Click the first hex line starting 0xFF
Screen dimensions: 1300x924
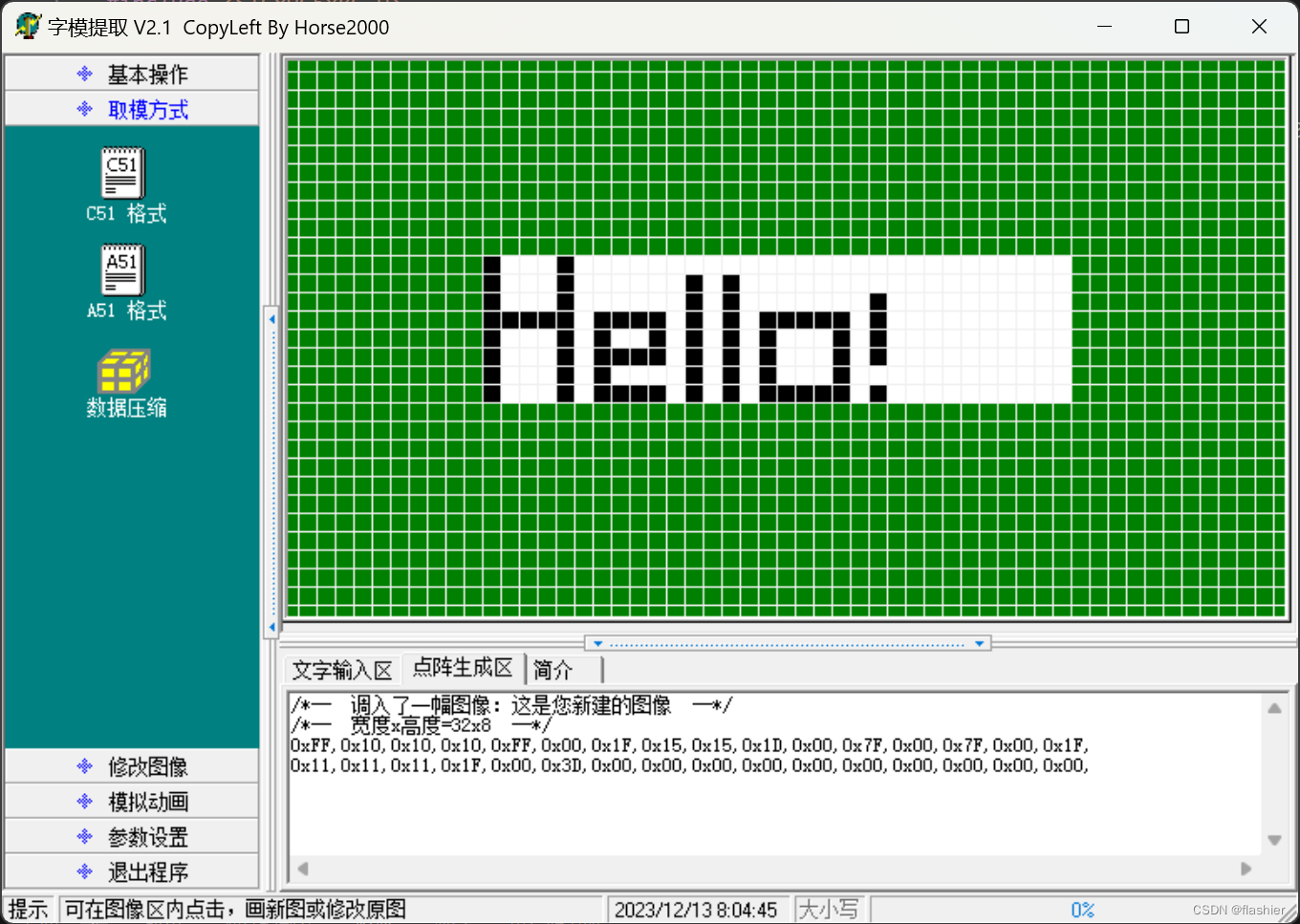click(x=689, y=745)
